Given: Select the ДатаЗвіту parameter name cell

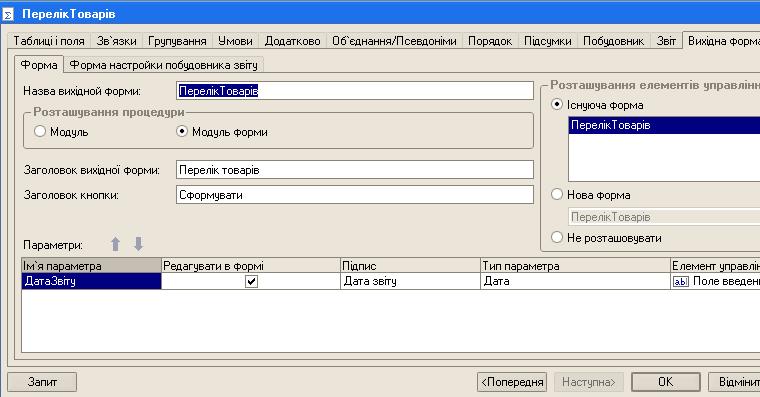Looking at the screenshot, I should (92, 281).
